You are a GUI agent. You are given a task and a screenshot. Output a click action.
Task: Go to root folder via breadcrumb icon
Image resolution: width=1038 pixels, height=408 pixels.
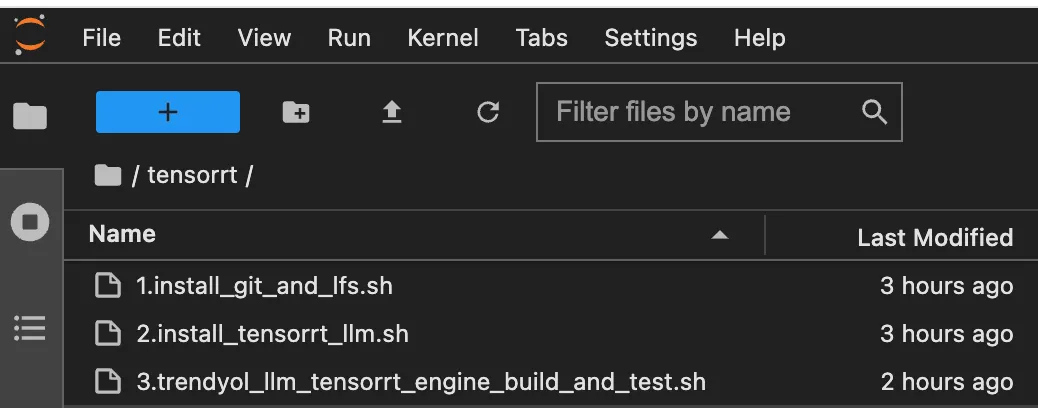108,176
